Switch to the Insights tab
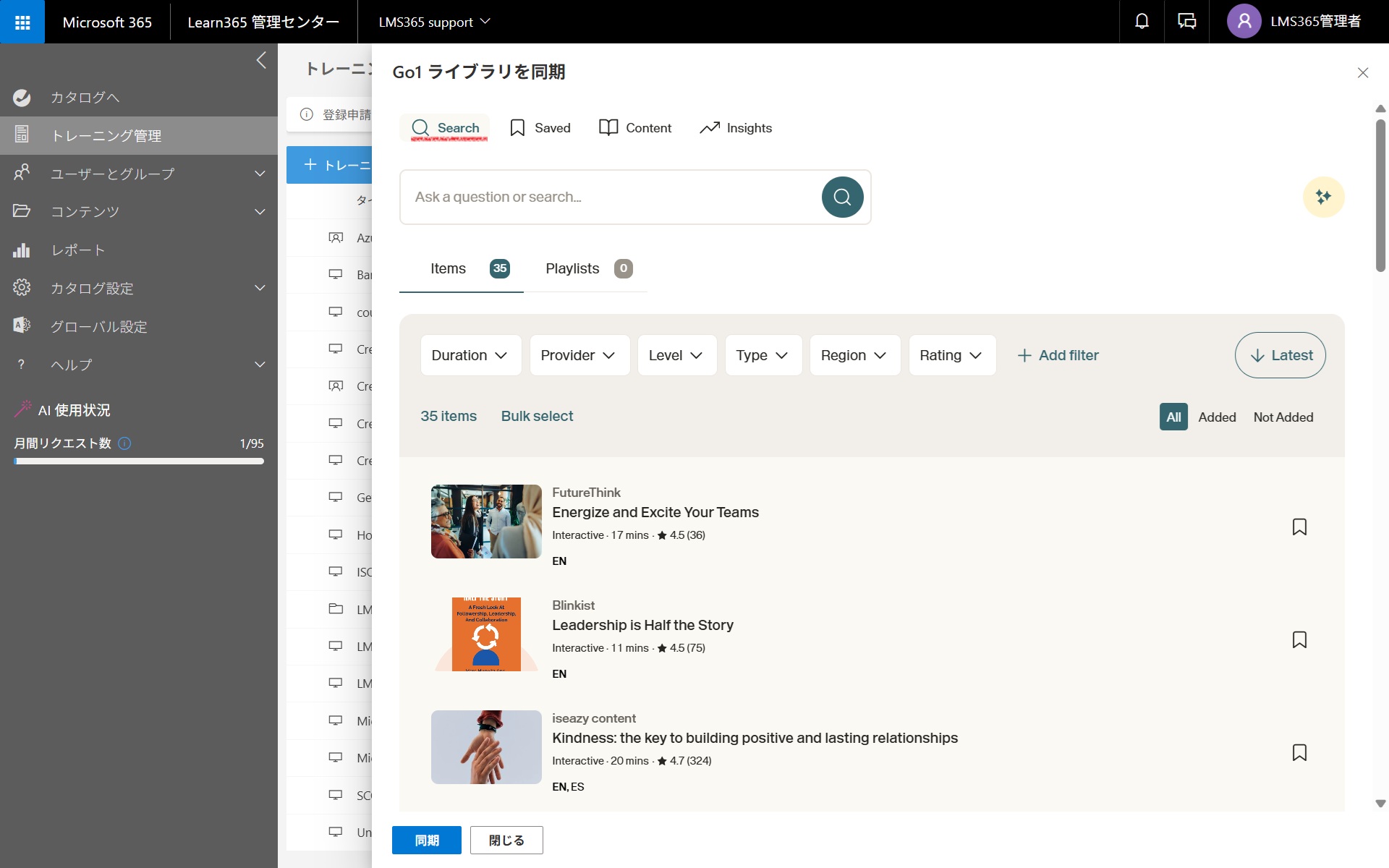 point(736,128)
